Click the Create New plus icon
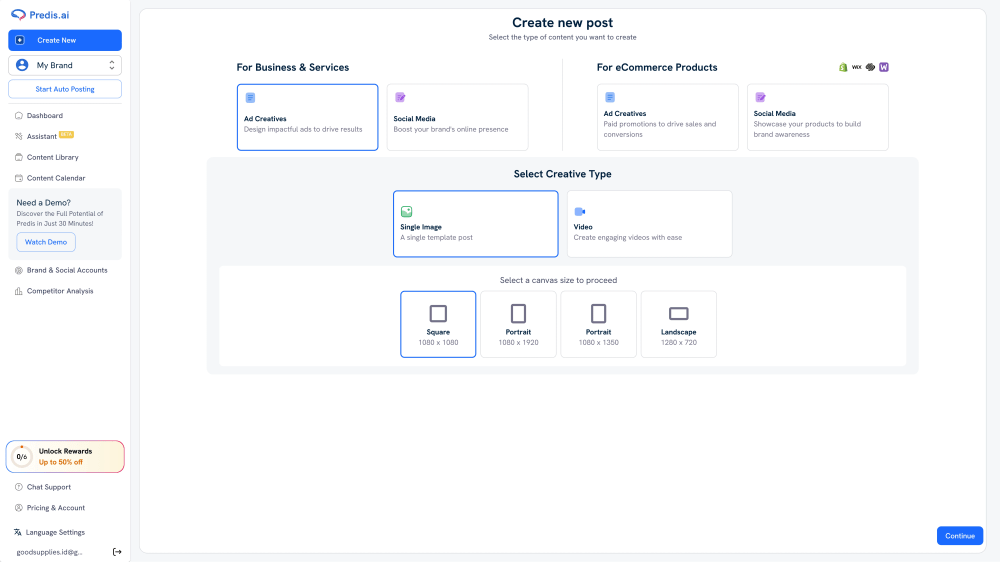This screenshot has height=562, width=1000. [20, 40]
